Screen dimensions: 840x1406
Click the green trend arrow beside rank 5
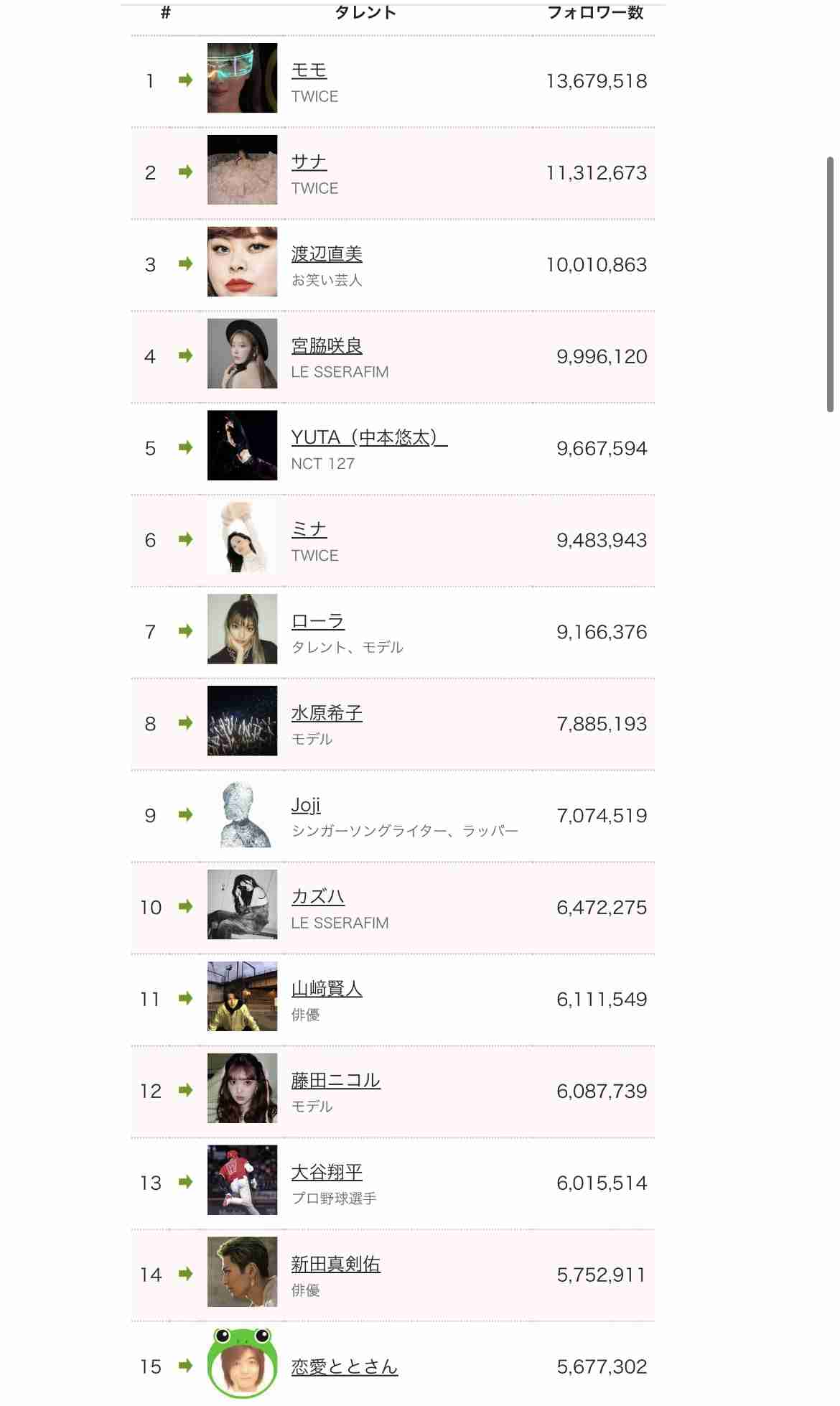(186, 447)
